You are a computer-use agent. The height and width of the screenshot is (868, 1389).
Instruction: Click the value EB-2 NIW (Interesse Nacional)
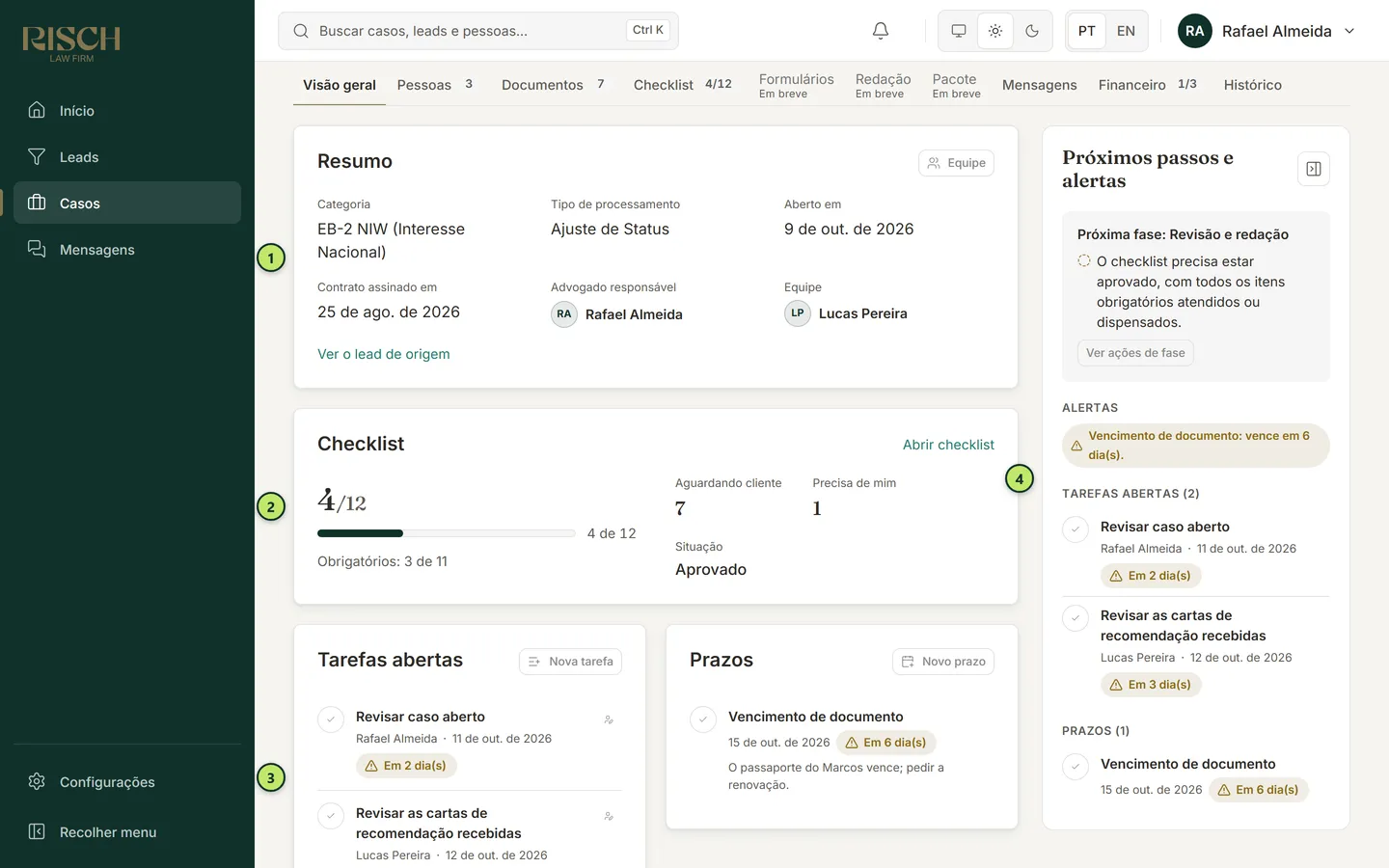tap(392, 240)
